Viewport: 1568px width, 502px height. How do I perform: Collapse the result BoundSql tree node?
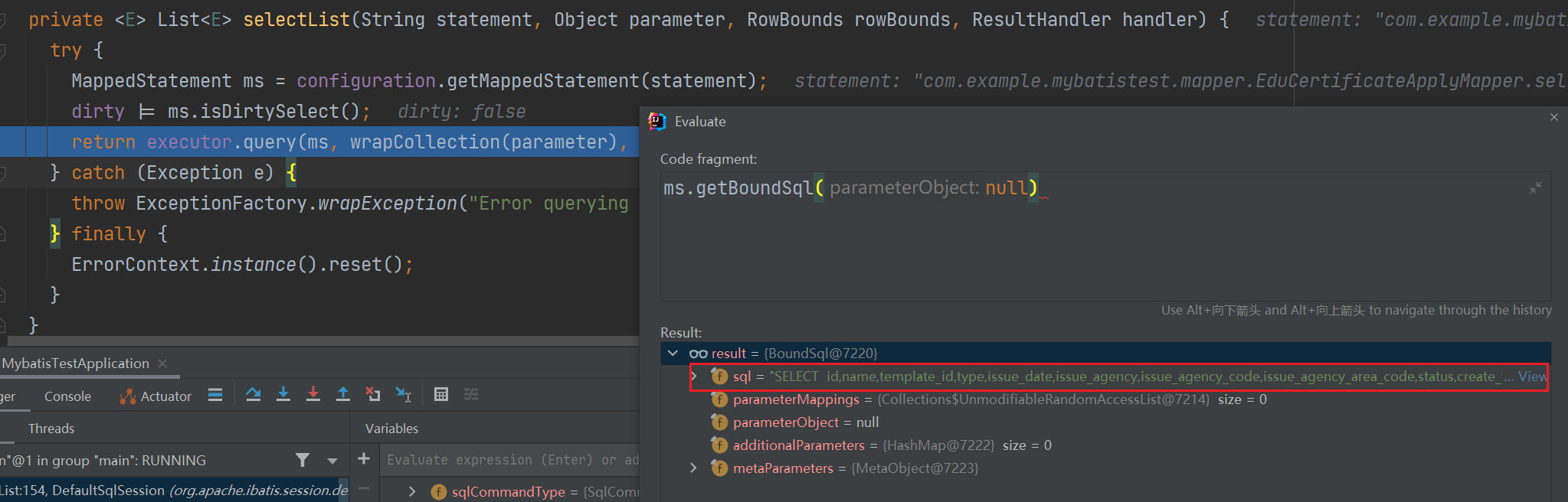pos(673,354)
